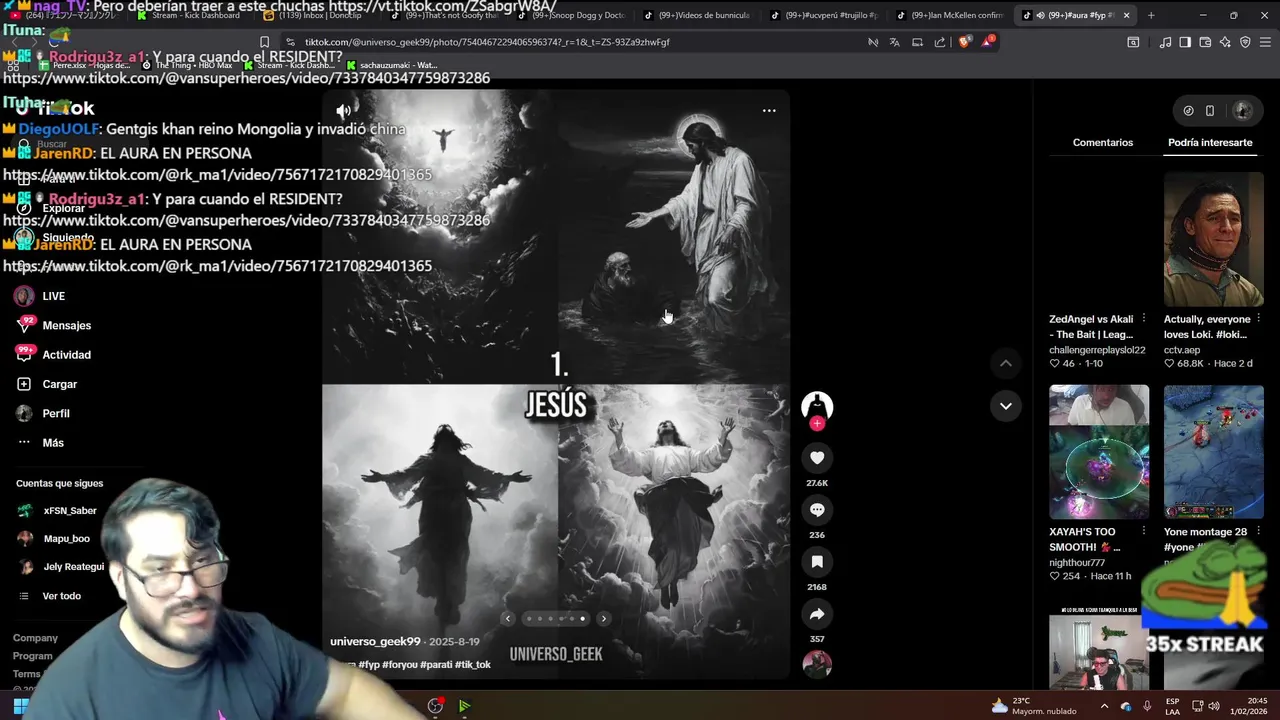This screenshot has width=1280, height=720.
Task: Open The Thing HBO Max bookmark
Action: [187, 65]
